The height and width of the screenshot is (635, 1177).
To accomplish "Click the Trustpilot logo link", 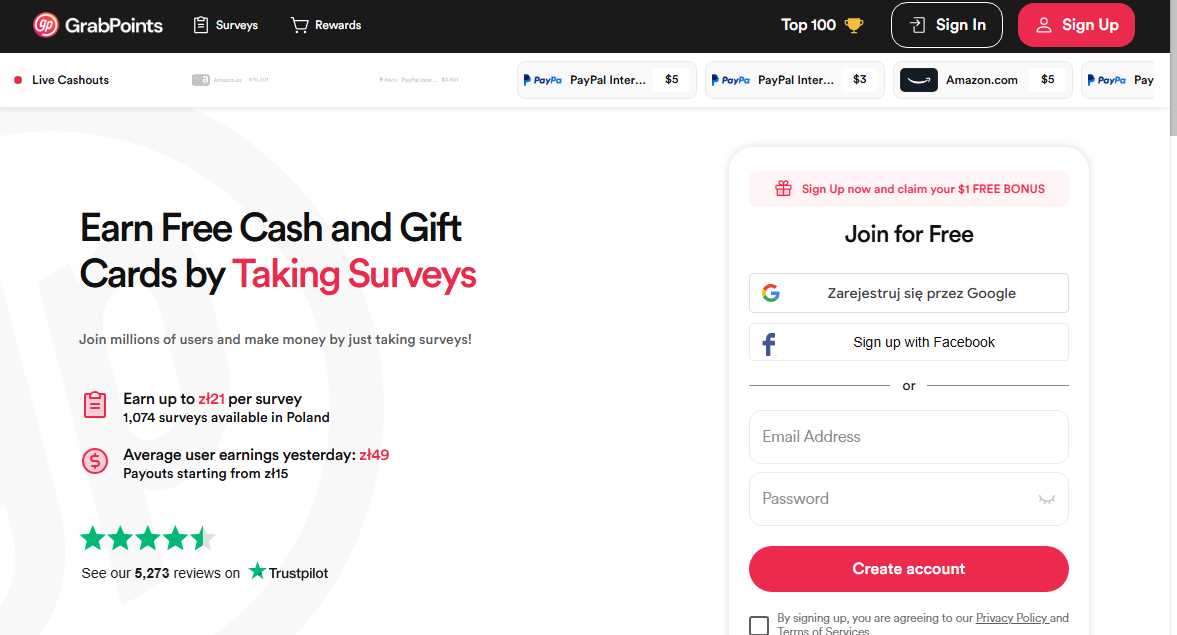I will (289, 573).
